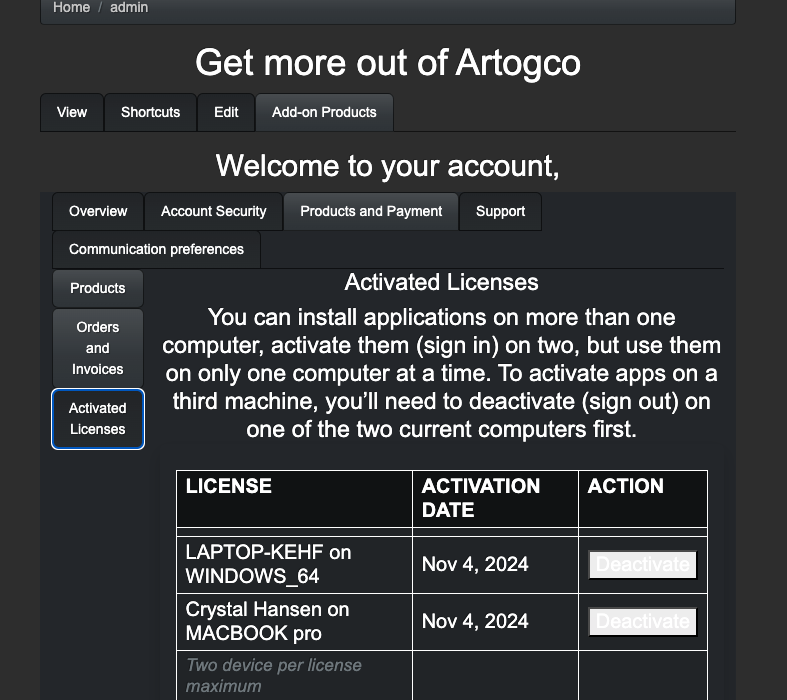Deactivate the Crystal Hansen MACBOOK license
The height and width of the screenshot is (700, 787).
(643, 622)
